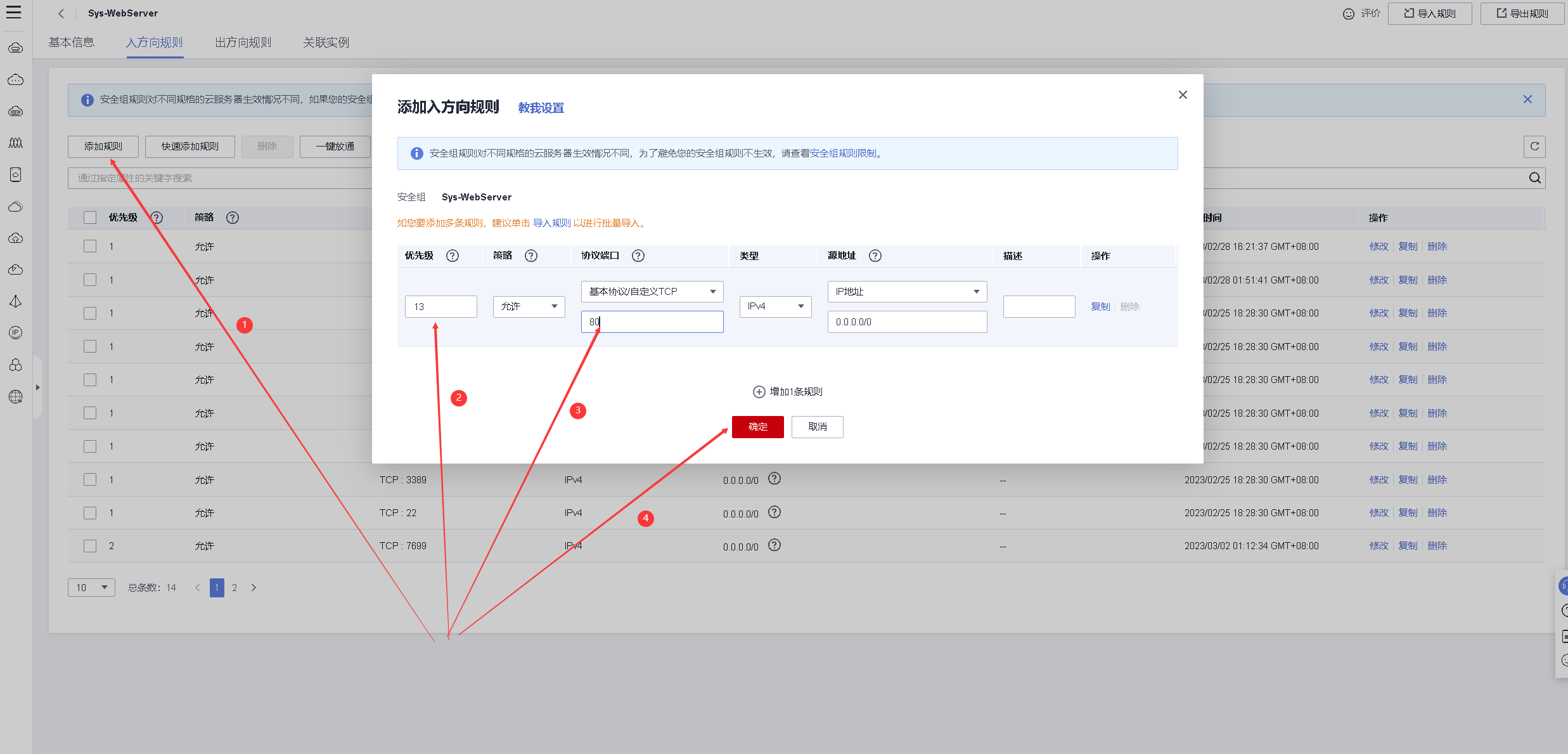Open the hamburger menu icon

tap(13, 13)
